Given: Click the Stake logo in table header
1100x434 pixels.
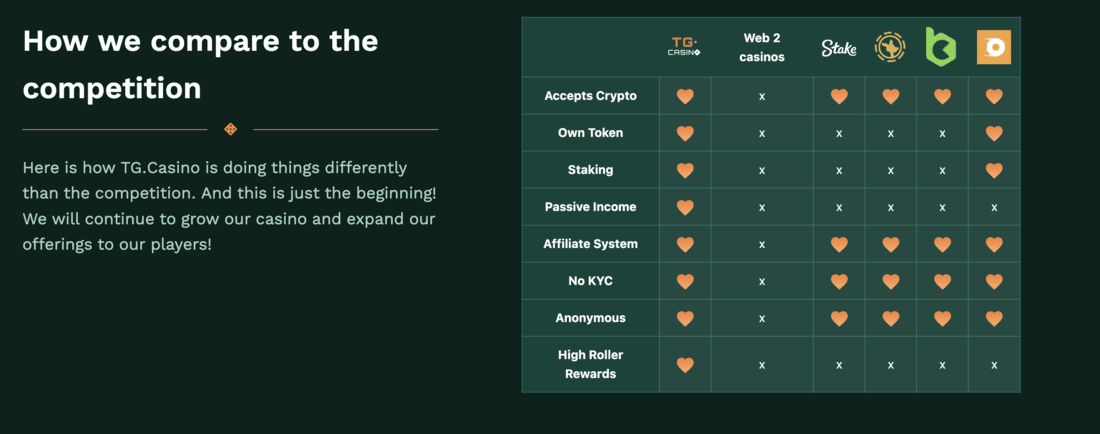Looking at the screenshot, I should (x=839, y=48).
